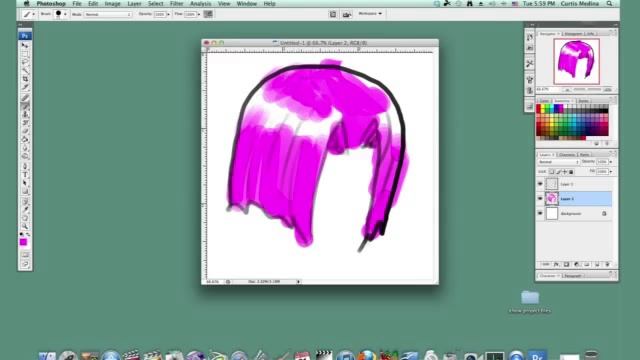
Task: Switch to the Channels tab
Action: pos(566,155)
